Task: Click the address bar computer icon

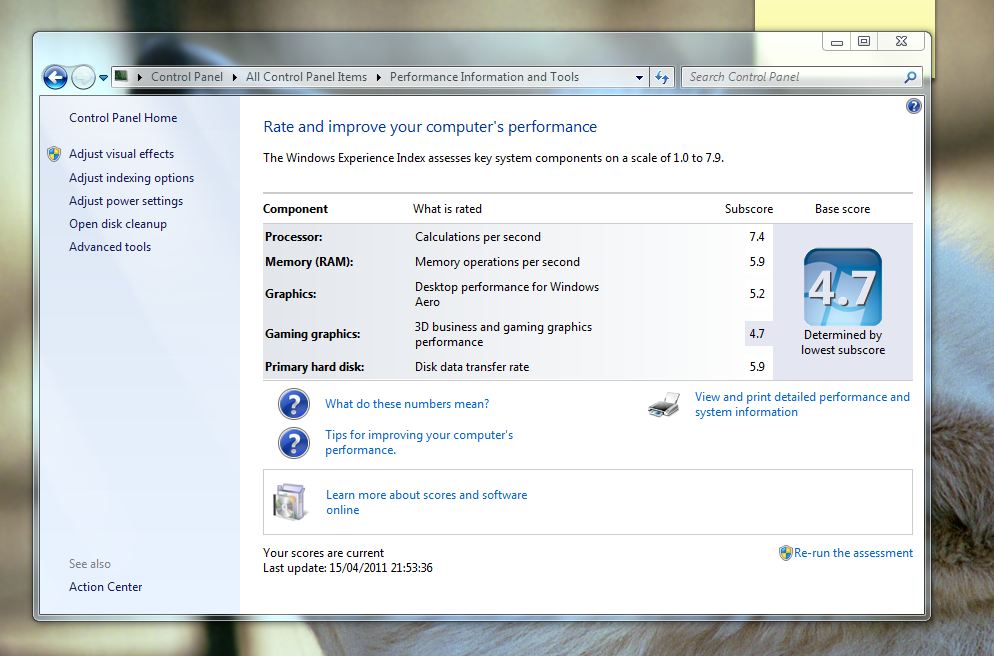Action: point(121,77)
